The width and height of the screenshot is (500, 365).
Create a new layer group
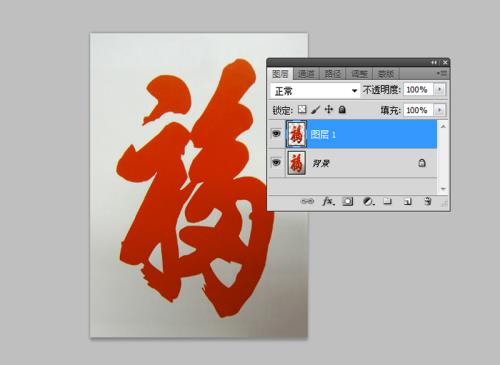click(x=387, y=201)
